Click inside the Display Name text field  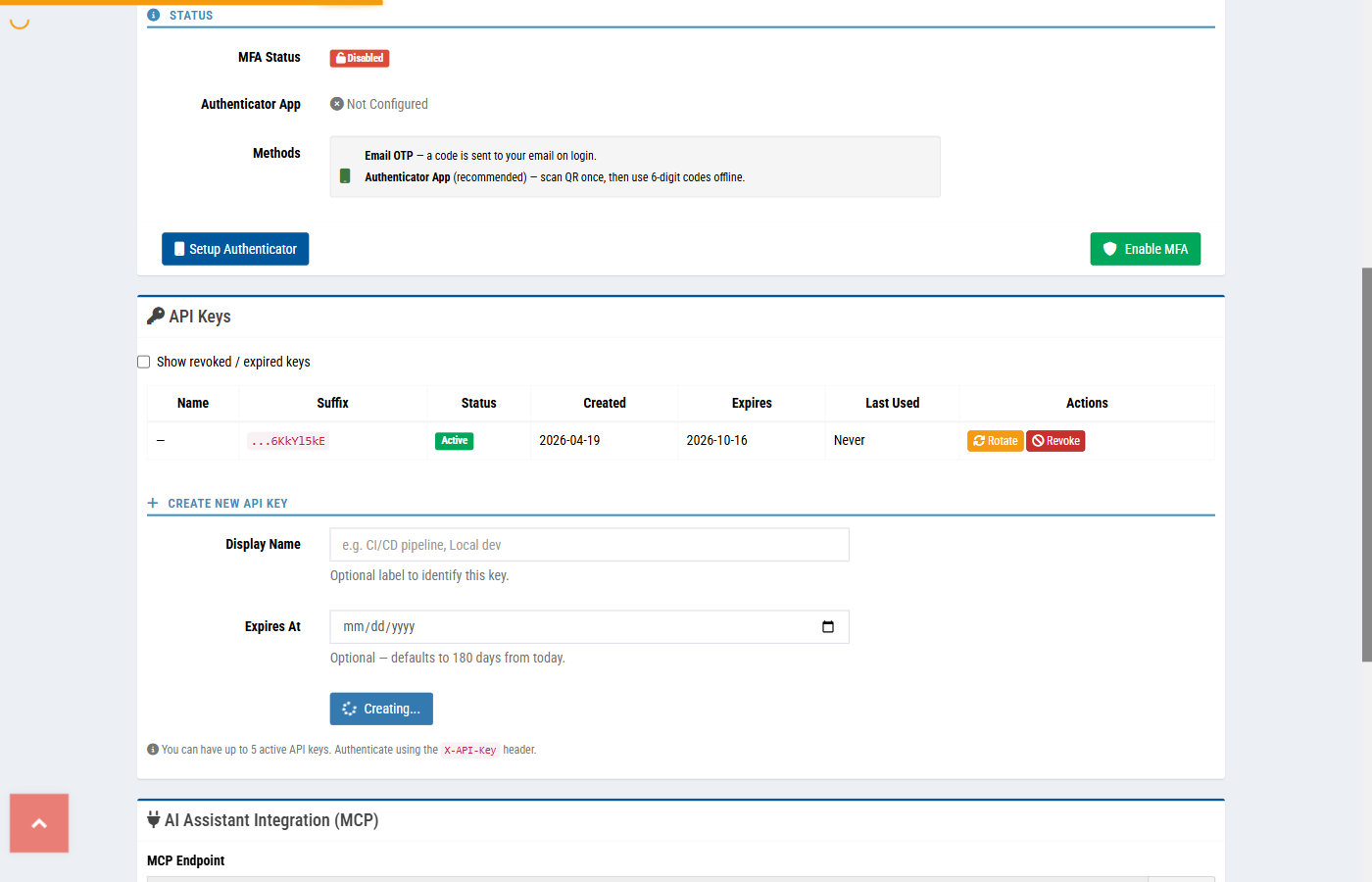point(588,544)
